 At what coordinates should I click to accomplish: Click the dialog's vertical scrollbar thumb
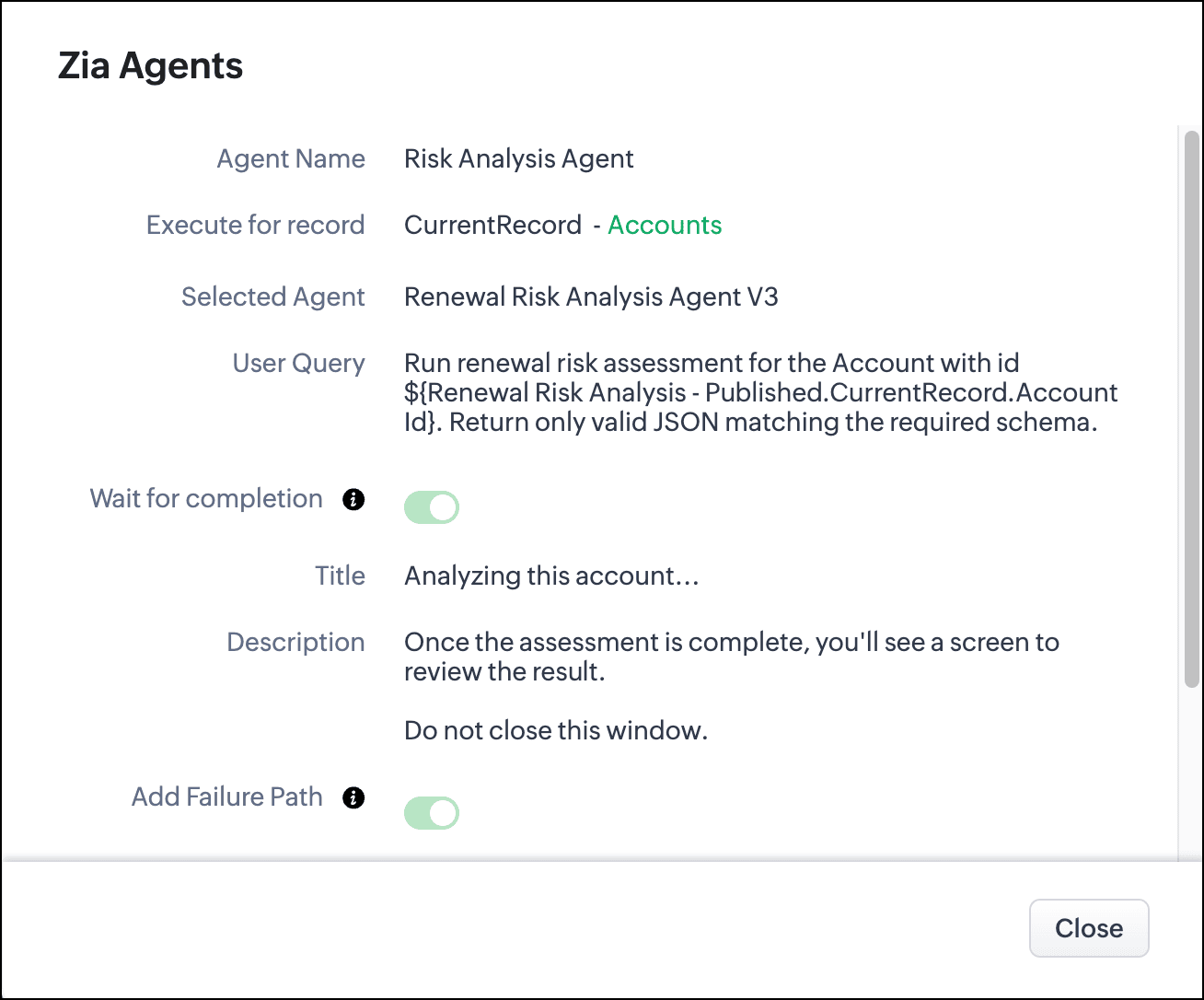click(1191, 410)
